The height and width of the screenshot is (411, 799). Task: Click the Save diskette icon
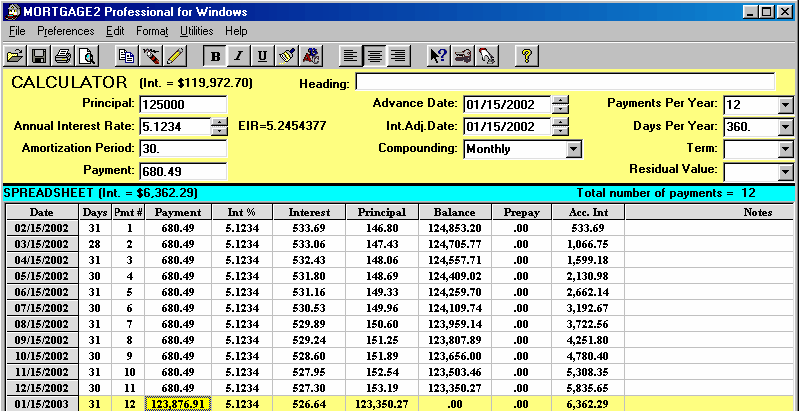pyautogui.click(x=39, y=56)
